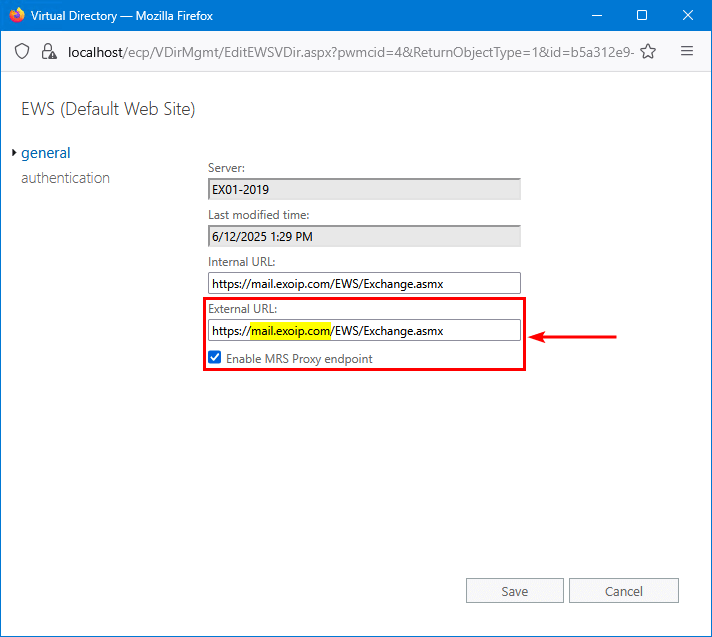Click into the Internal URL field
The image size is (712, 637).
point(364,283)
